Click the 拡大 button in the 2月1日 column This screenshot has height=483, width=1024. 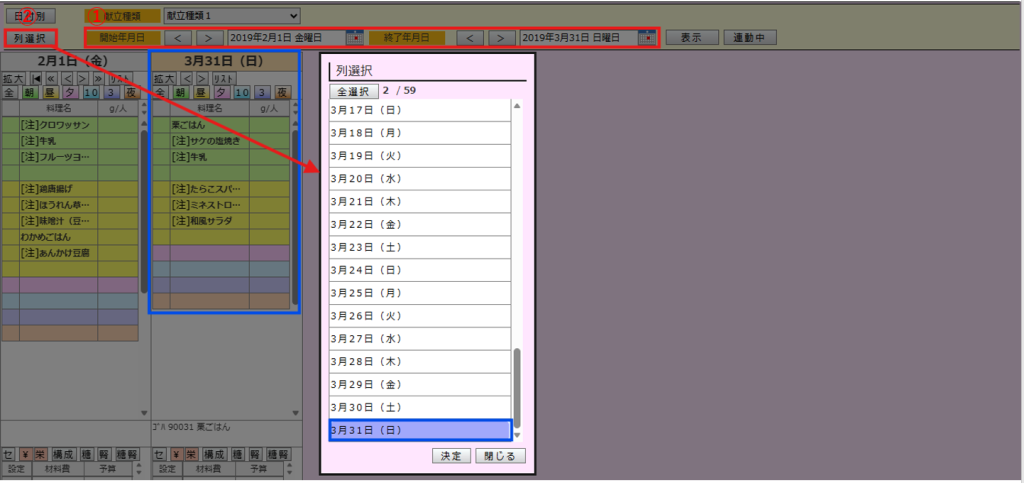13,78
